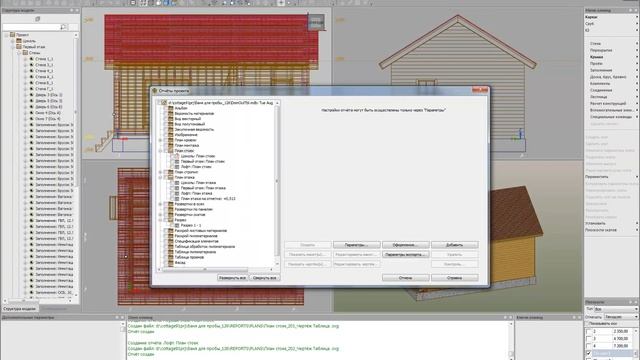Click the drawing icon beside Разрез 1 - 1
This screenshot has width=640, height=360.
[177, 225]
